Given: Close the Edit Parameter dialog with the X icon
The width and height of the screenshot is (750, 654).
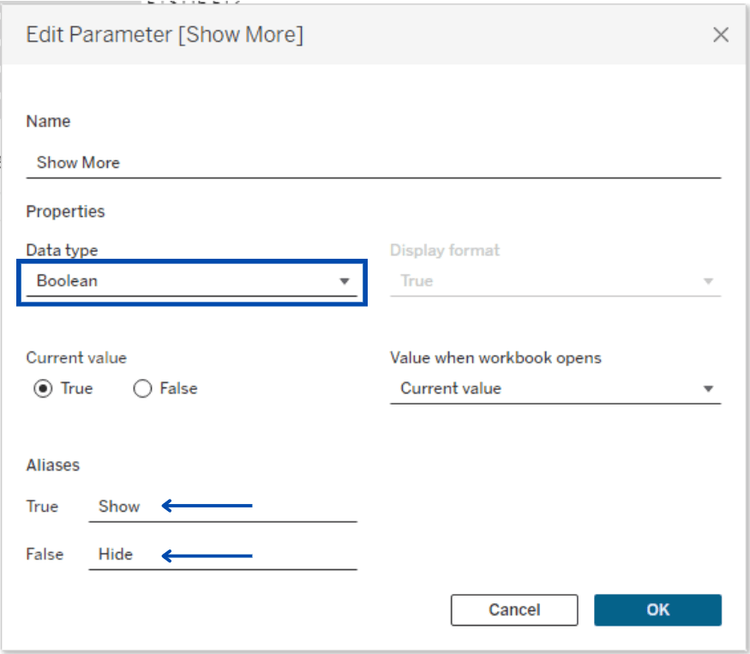Looking at the screenshot, I should 721,34.
